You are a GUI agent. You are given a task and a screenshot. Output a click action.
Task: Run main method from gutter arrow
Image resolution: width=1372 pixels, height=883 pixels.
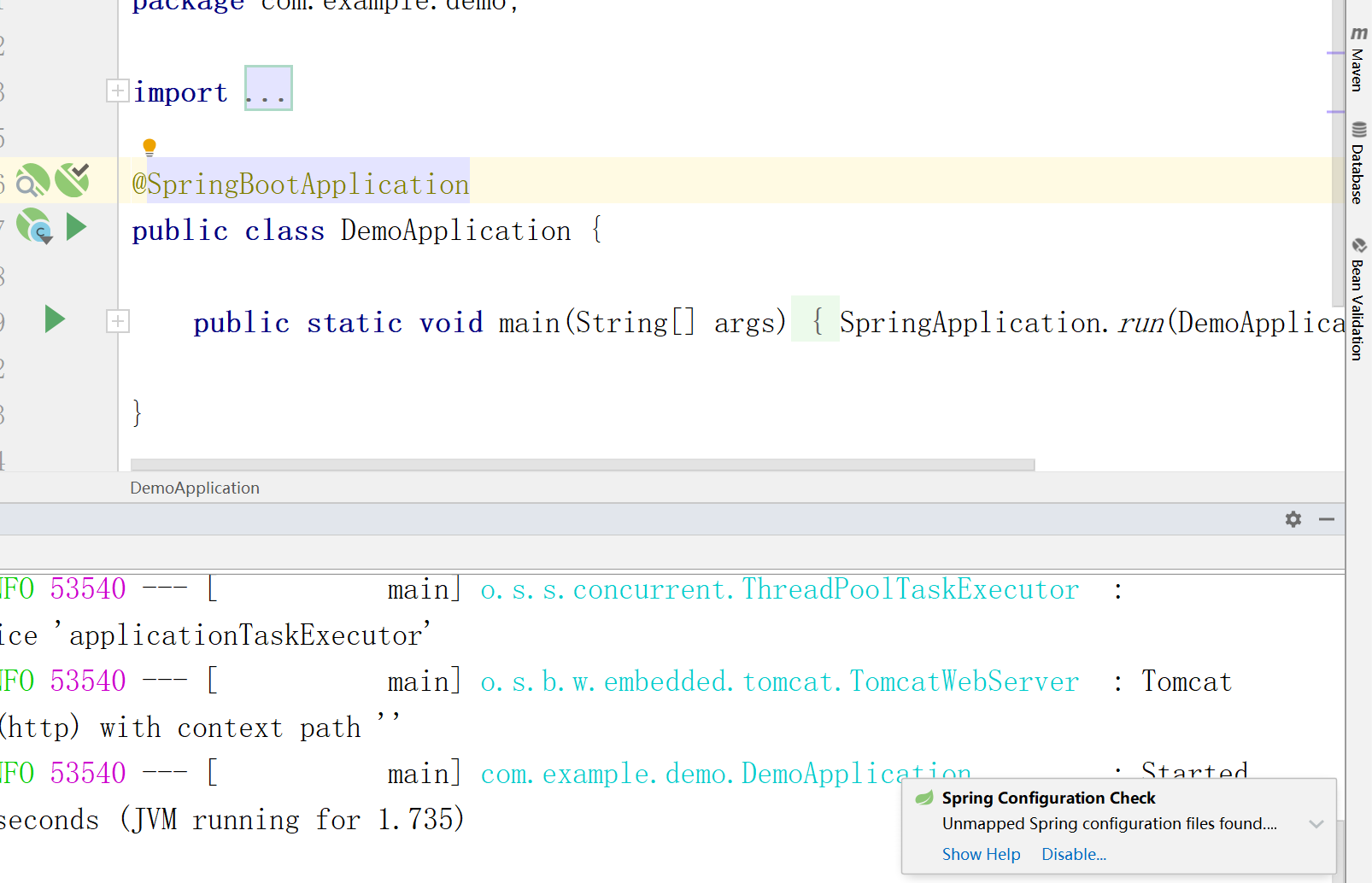point(55,319)
